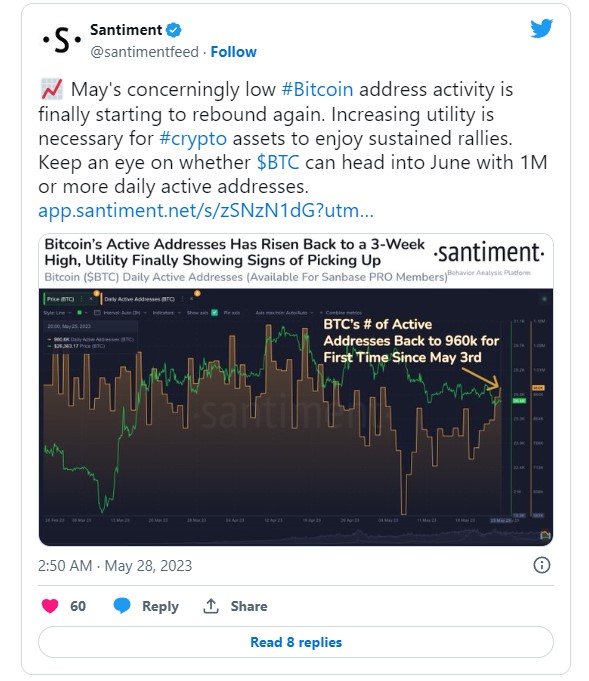Select the Price (BTC) metric tab

[x=60, y=299]
